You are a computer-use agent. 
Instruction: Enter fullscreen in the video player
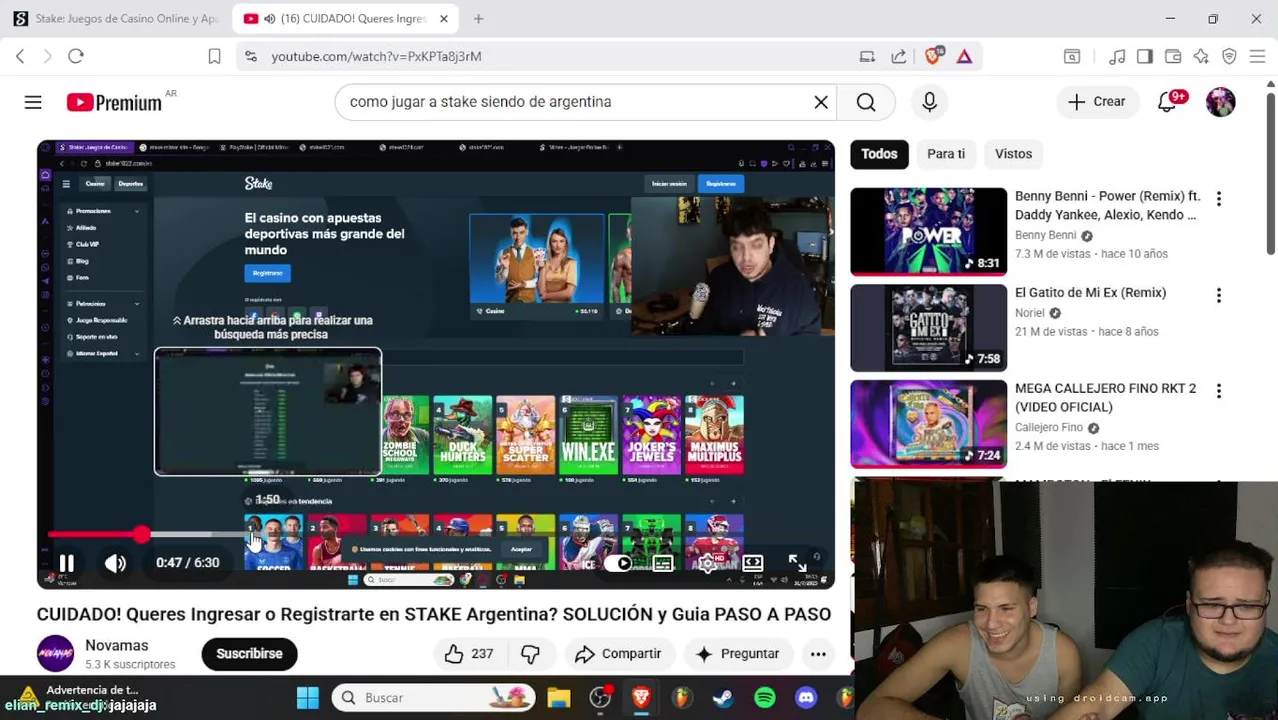pos(797,563)
